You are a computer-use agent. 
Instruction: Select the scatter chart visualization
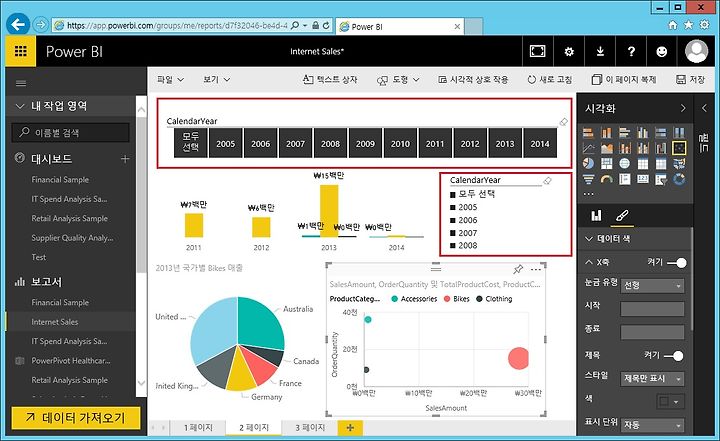(x=679, y=148)
